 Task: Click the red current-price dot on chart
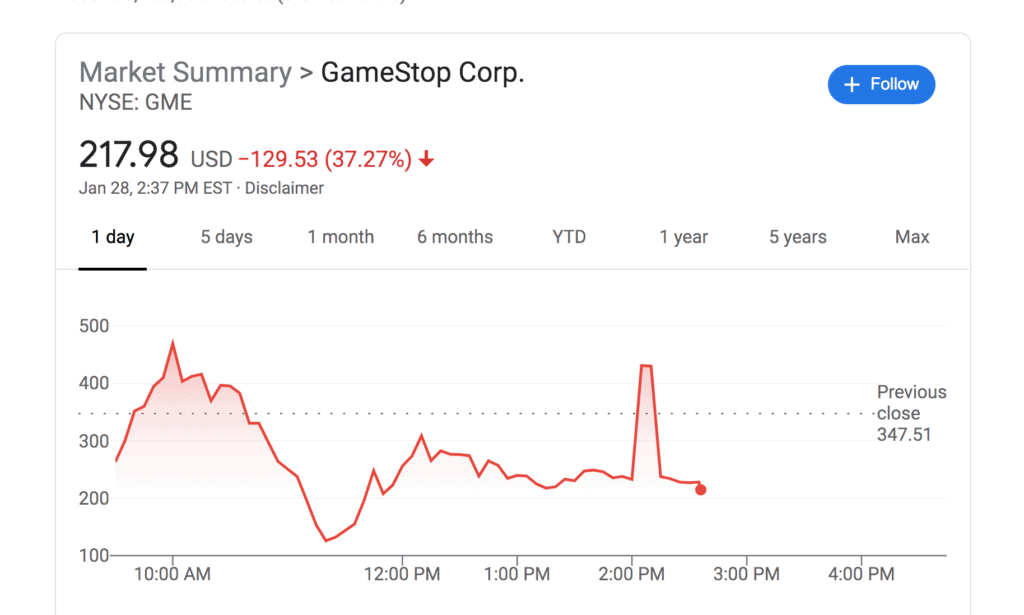700,490
